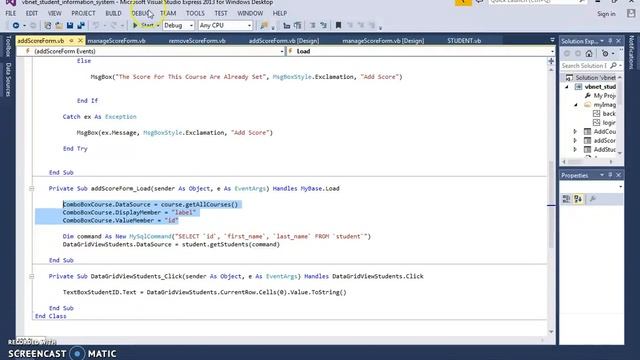Open the EDIT menu
Viewport: 640px width, 360px height.
point(32,13)
